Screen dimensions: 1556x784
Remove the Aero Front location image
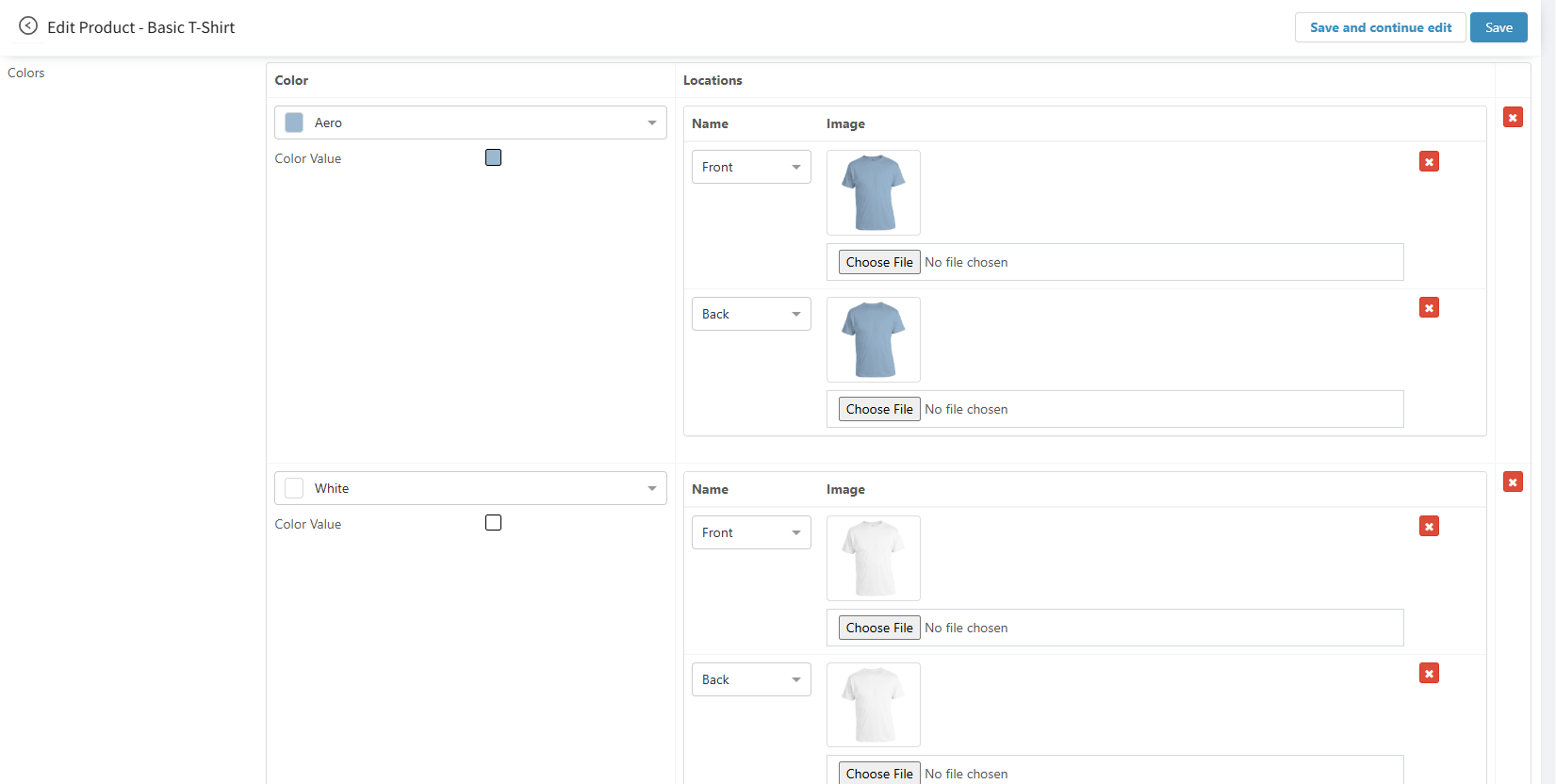click(1429, 162)
